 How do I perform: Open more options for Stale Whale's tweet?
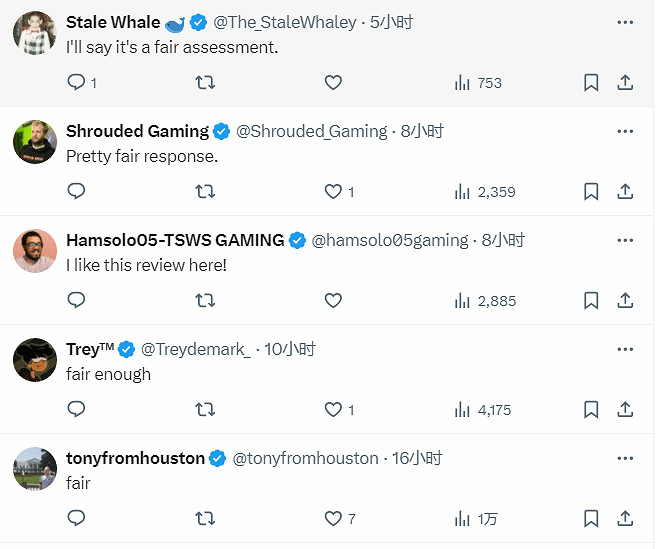(x=626, y=22)
